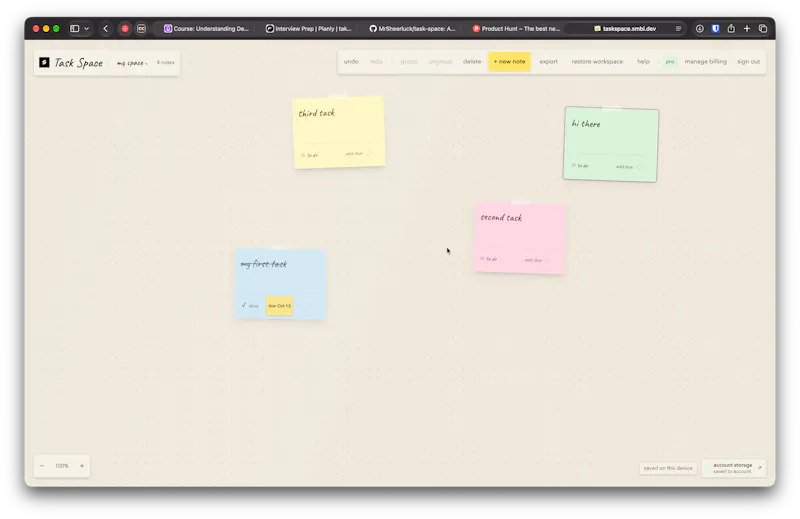Click the redo button

pos(376,62)
